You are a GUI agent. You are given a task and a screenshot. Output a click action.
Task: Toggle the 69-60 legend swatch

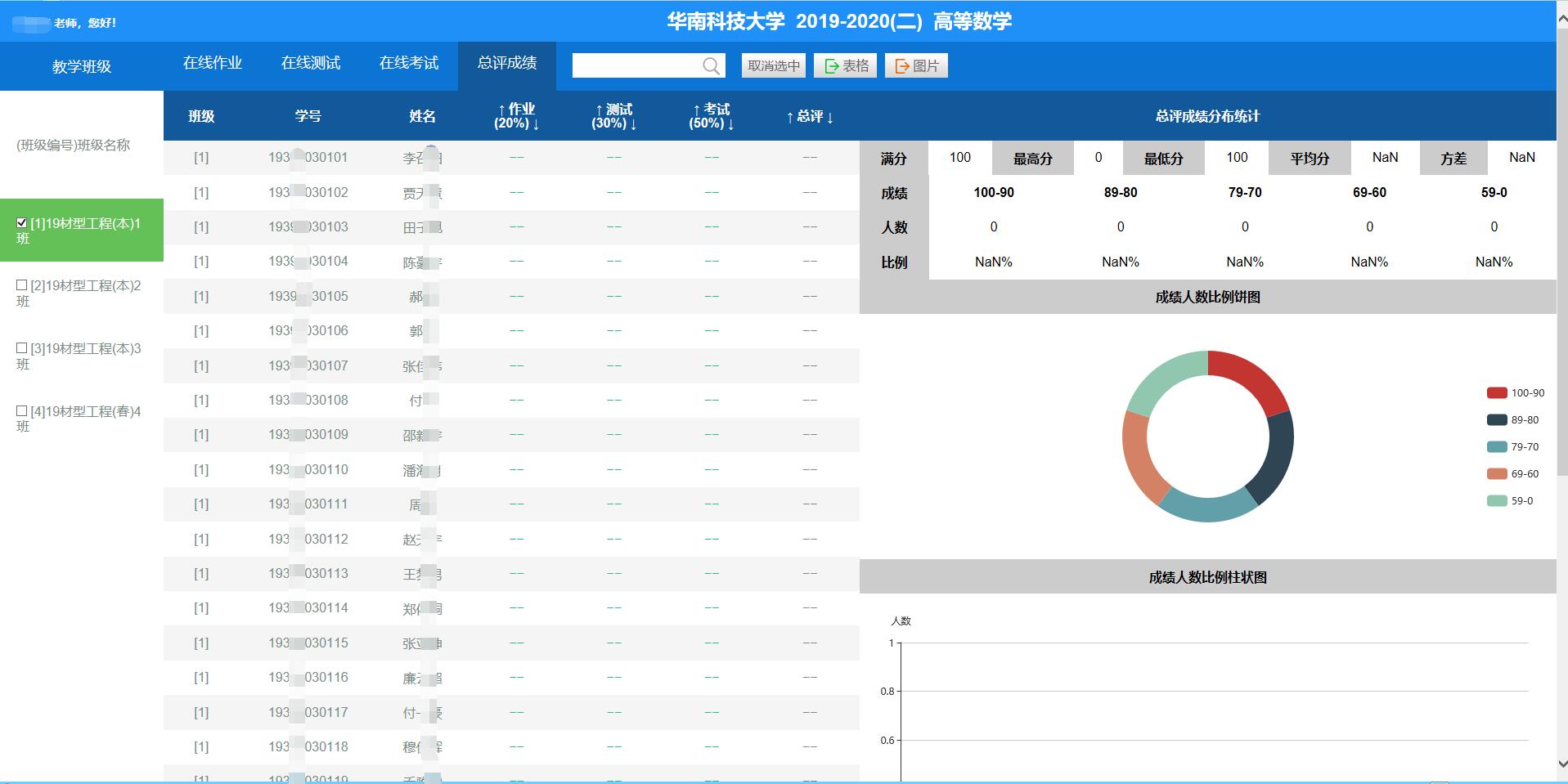(1497, 474)
